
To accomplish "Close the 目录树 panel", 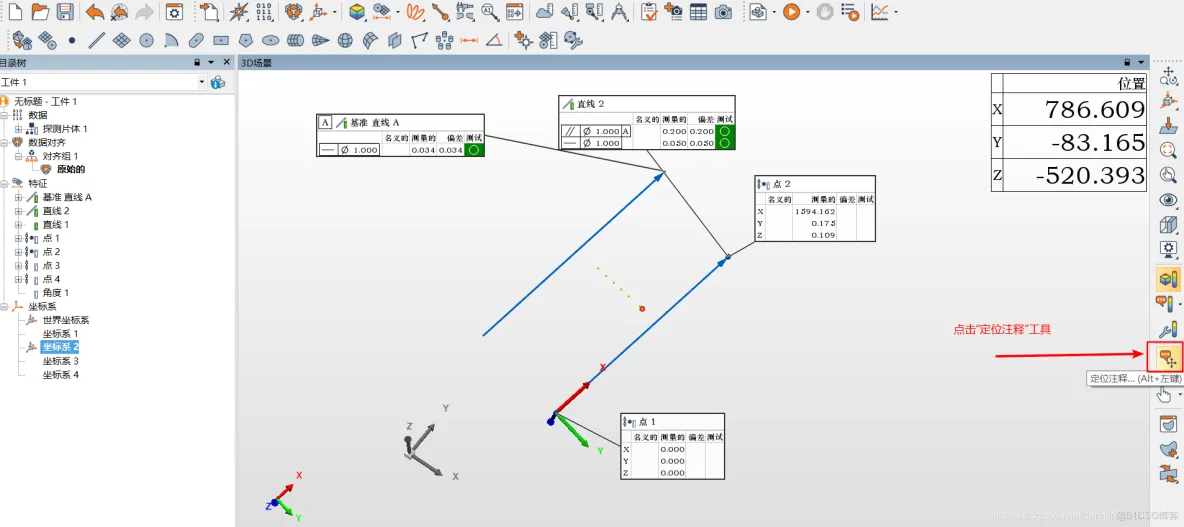I will [227, 63].
